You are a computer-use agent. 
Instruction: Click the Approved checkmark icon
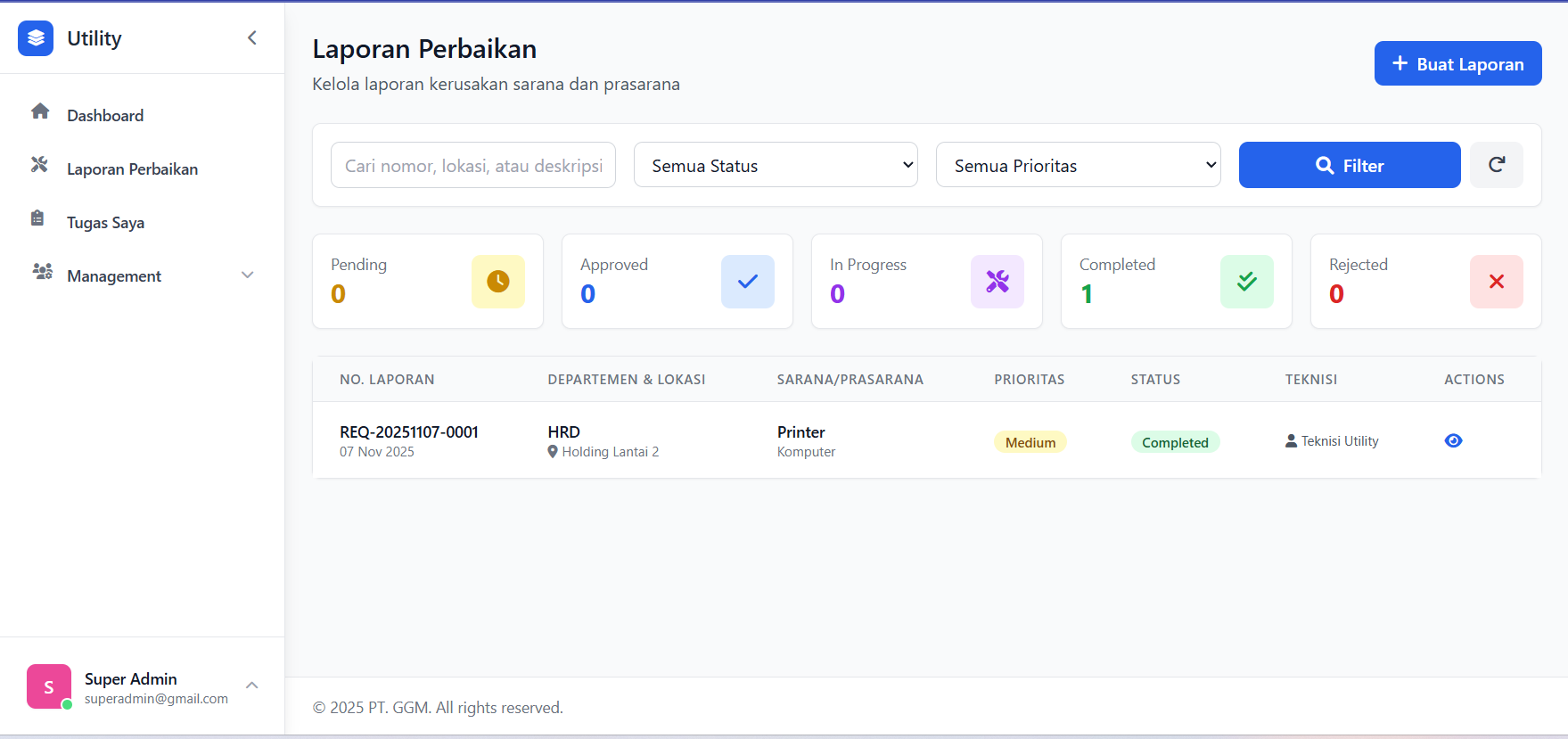click(x=748, y=282)
